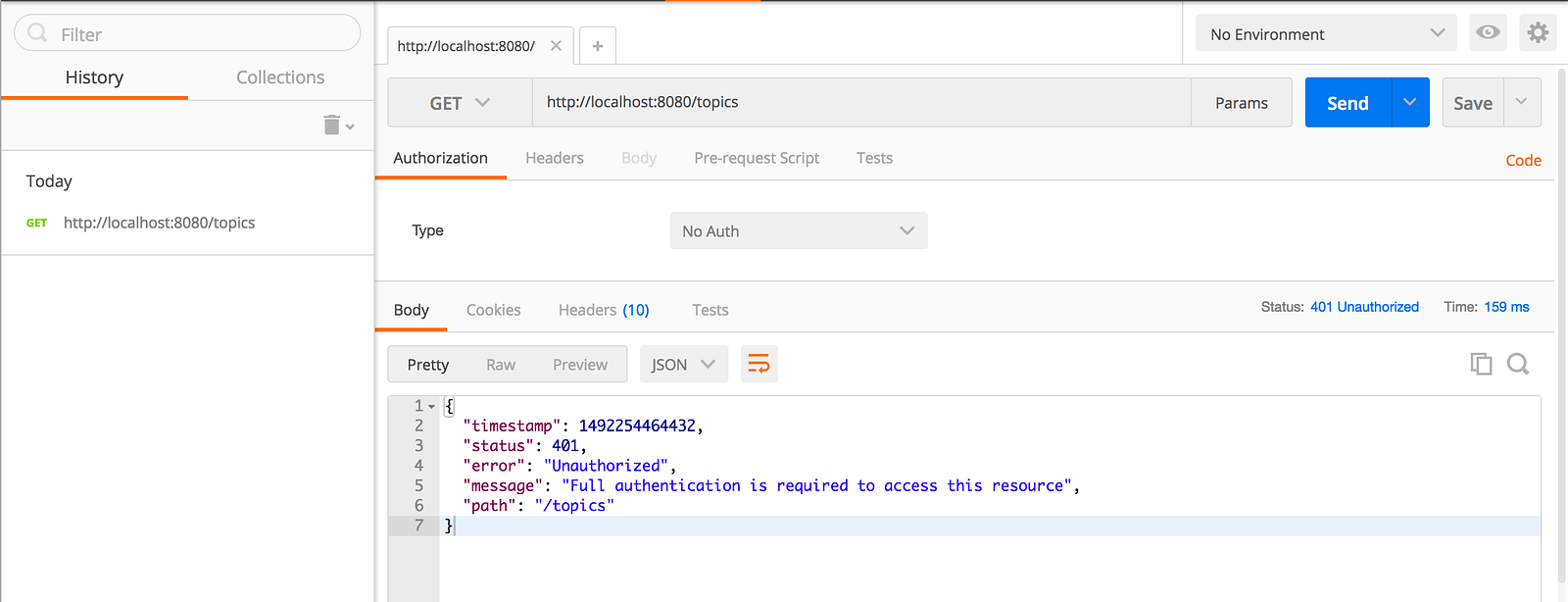Click the "error": "Unauthorized" response line

(x=569, y=466)
